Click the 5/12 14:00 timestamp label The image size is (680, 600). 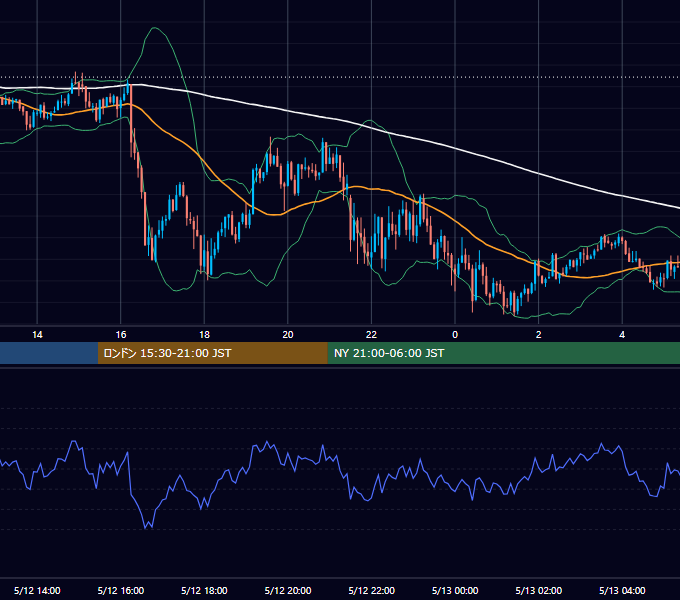(x=37, y=590)
